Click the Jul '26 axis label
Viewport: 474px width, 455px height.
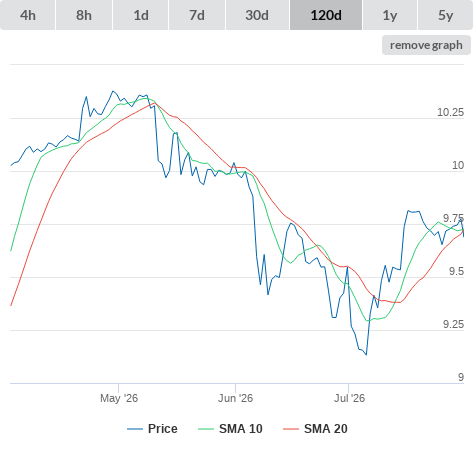pyautogui.click(x=349, y=398)
